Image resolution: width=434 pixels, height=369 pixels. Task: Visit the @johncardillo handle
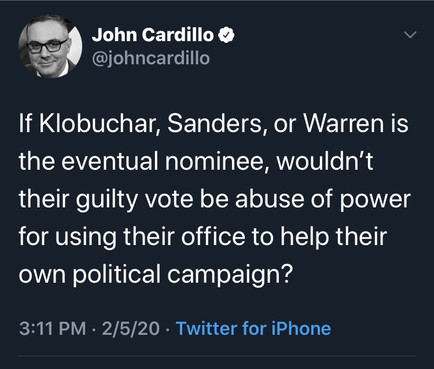[x=151, y=59]
